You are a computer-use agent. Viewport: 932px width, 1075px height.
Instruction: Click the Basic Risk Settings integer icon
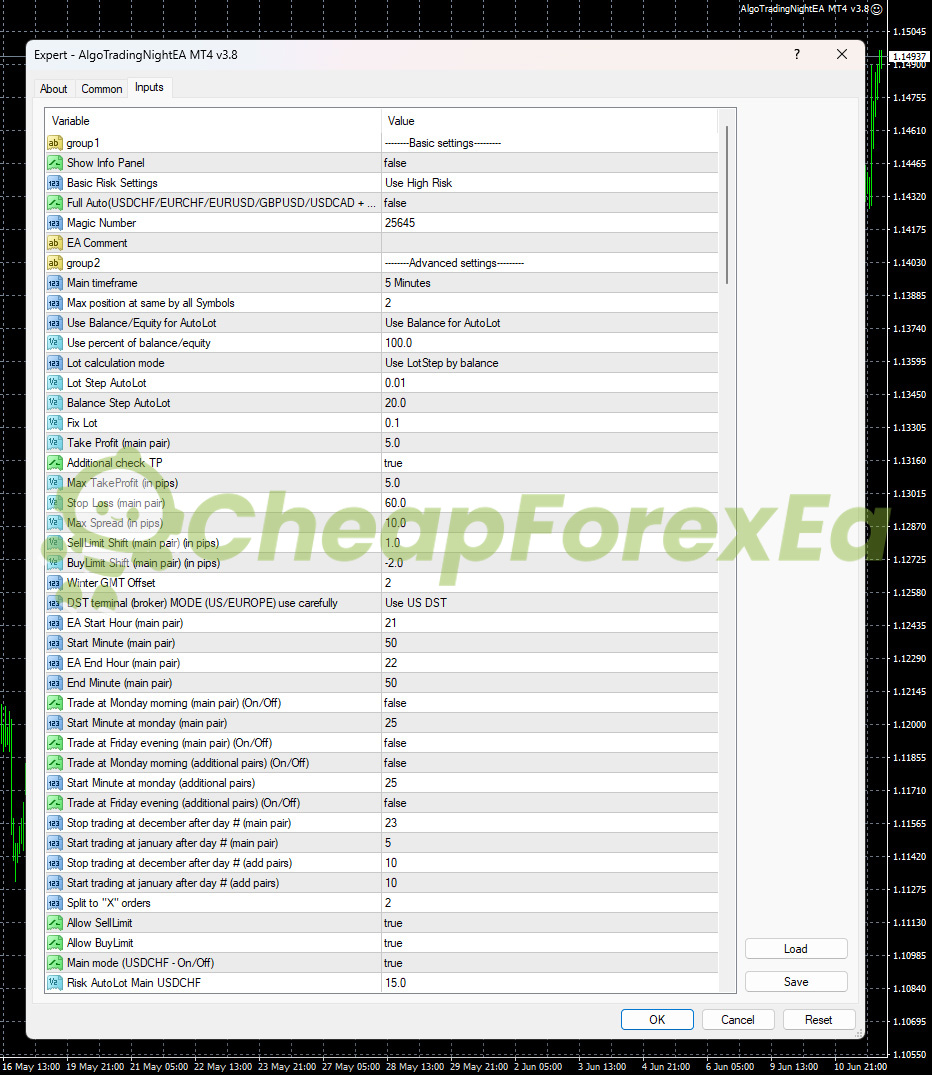coord(55,183)
